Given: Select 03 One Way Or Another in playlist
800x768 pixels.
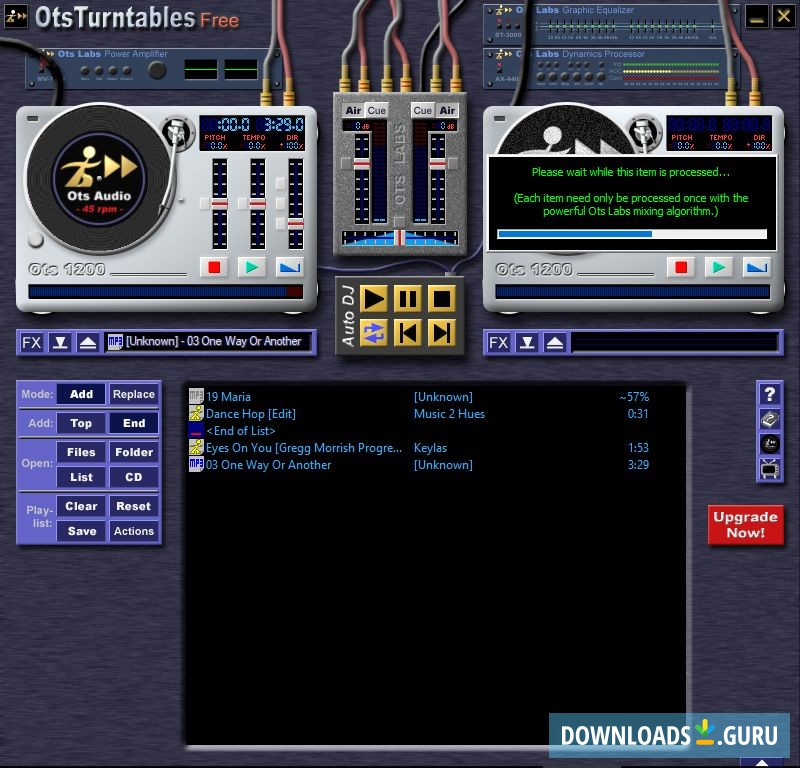Looking at the screenshot, I should pyautogui.click(x=419, y=465).
